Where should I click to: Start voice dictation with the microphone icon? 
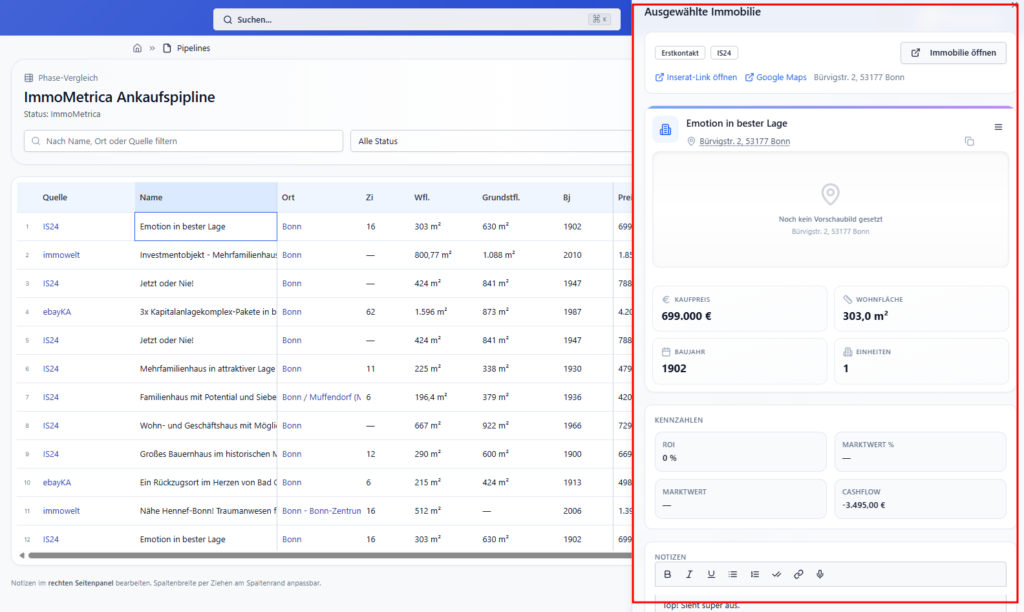(820, 574)
